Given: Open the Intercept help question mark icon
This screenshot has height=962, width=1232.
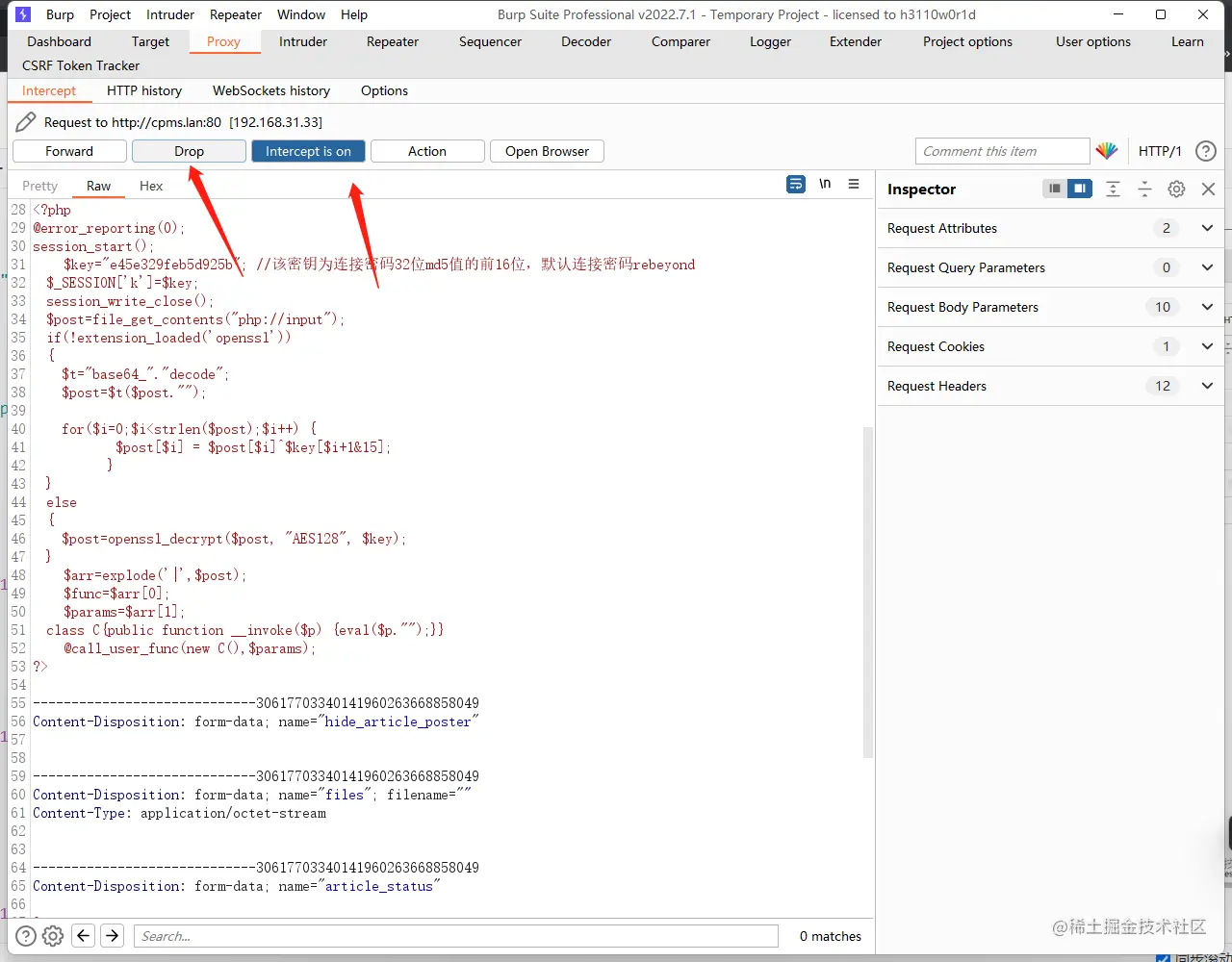Looking at the screenshot, I should [1205, 151].
